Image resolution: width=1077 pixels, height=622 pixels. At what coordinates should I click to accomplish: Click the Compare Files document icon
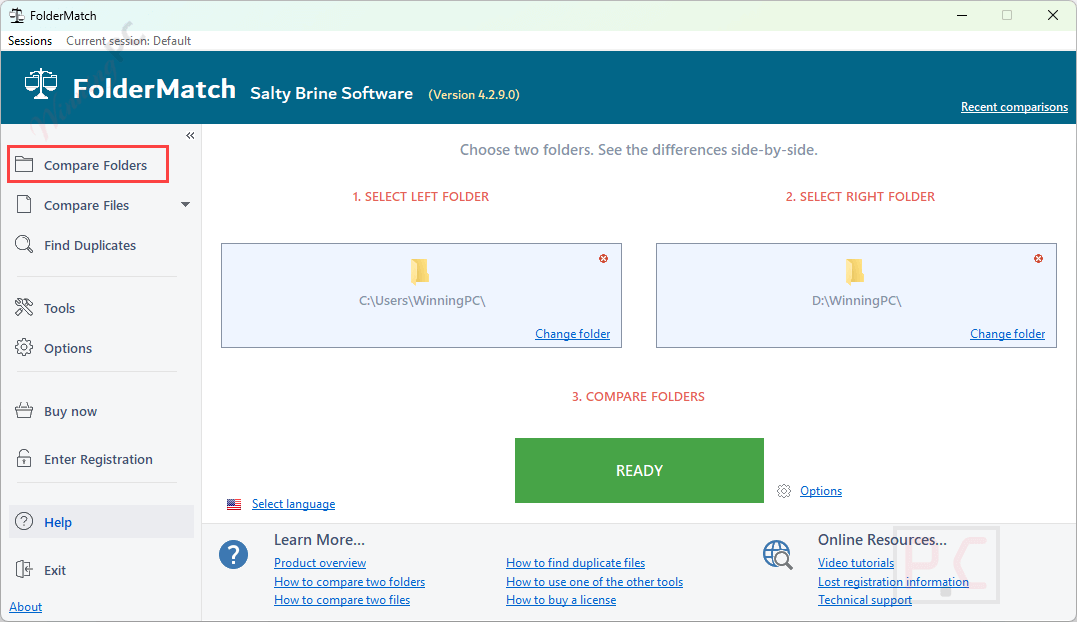[x=24, y=205]
